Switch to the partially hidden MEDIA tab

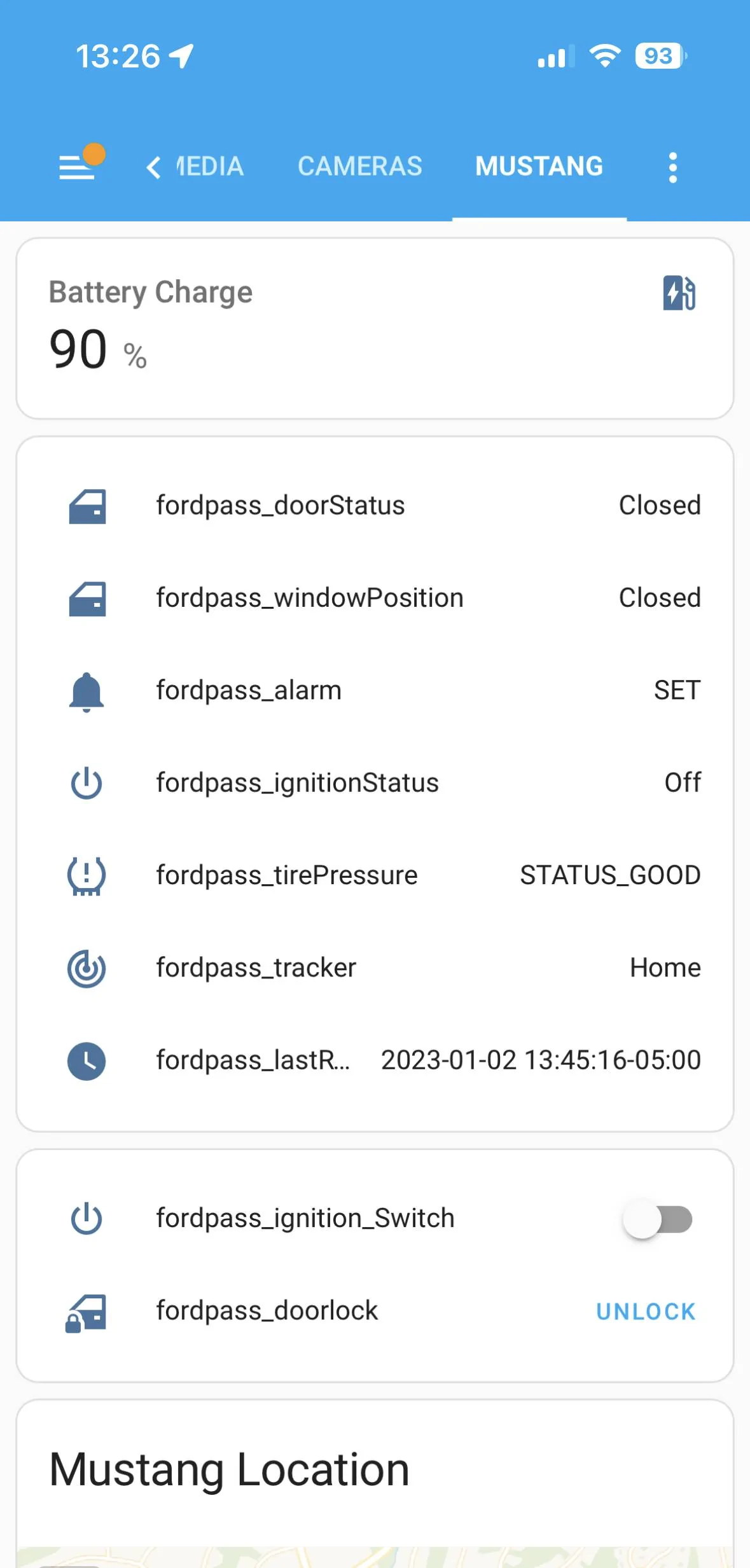pyautogui.click(x=209, y=167)
